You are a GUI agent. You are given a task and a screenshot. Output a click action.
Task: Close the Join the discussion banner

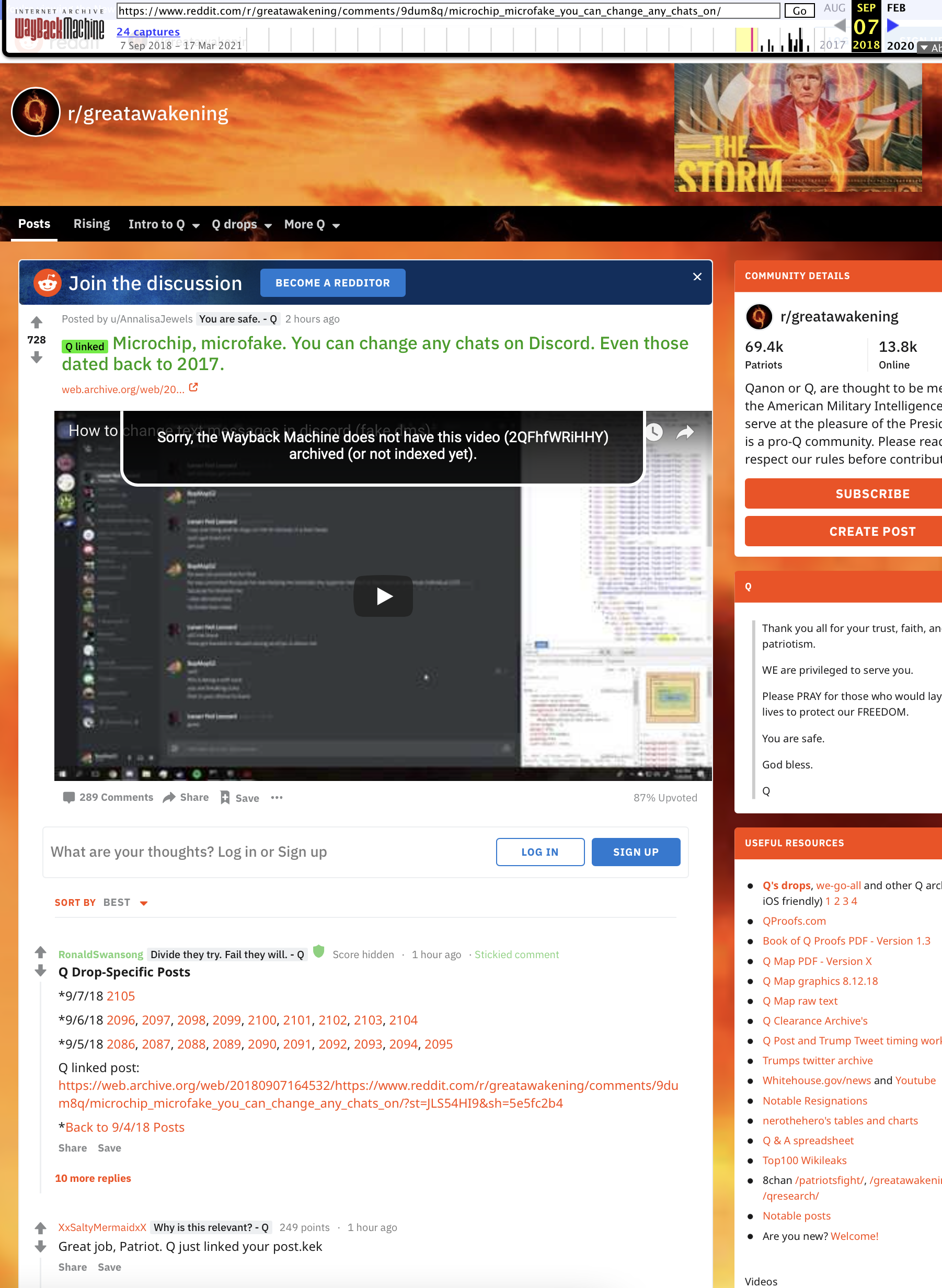pos(697,277)
